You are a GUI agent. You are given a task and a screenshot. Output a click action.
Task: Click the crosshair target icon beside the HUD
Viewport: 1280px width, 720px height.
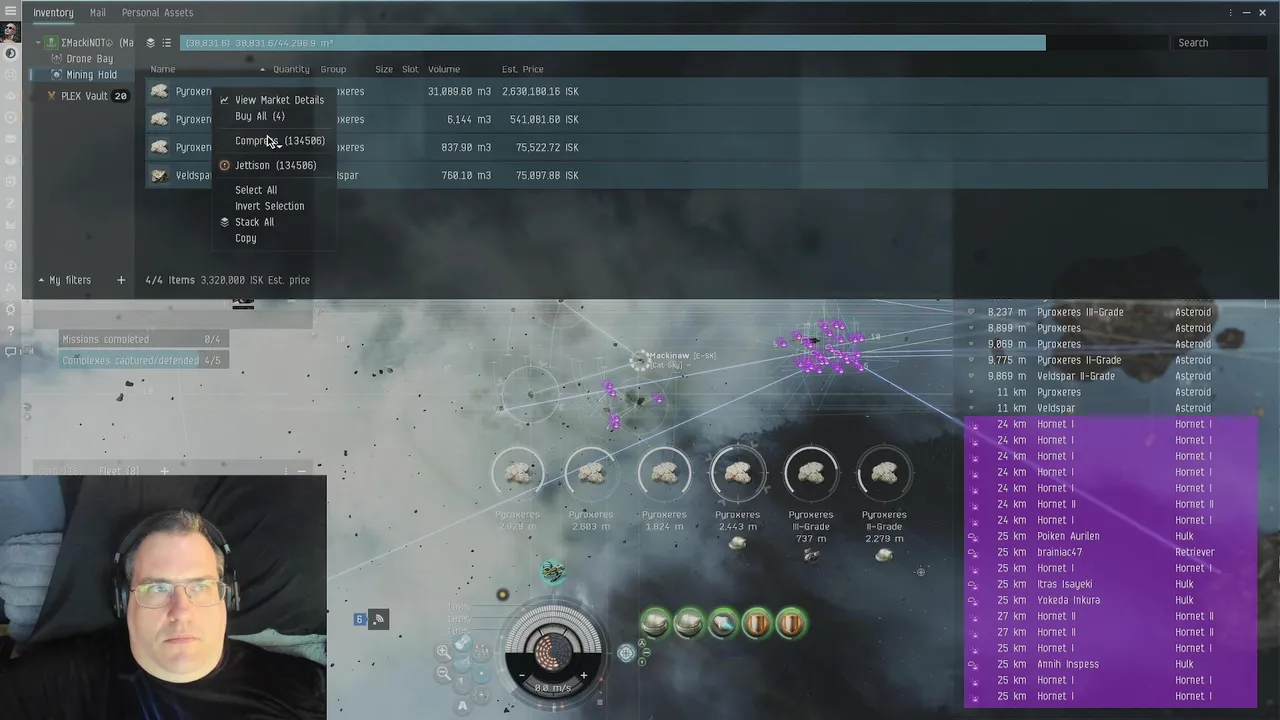tap(626, 653)
